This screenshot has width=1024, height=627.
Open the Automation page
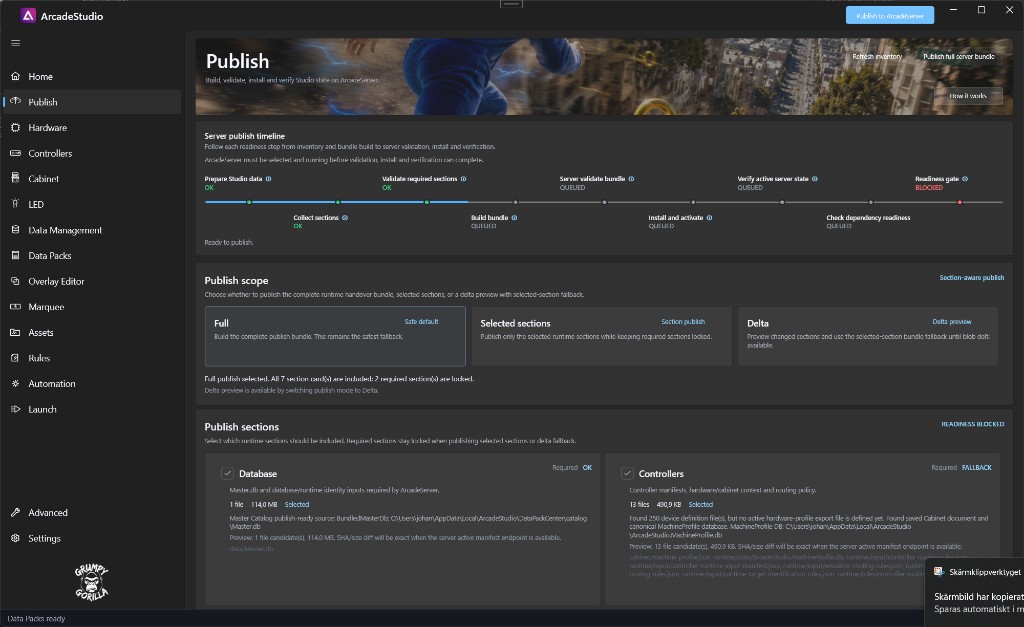(x=91, y=383)
